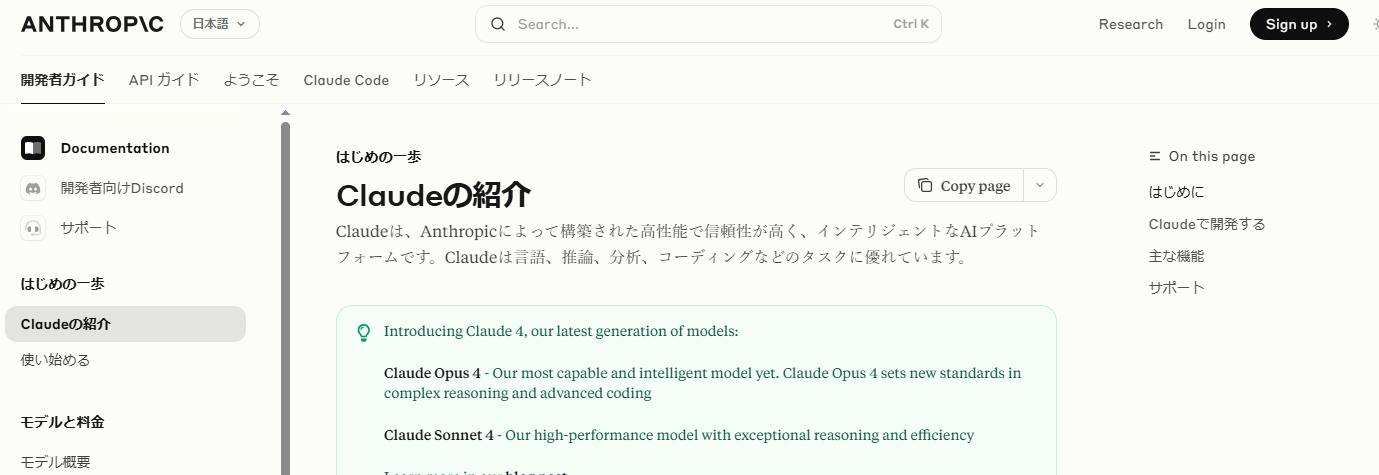Image resolution: width=1379 pixels, height=475 pixels.
Task: Click the Sign up button
Action: 1299,24
